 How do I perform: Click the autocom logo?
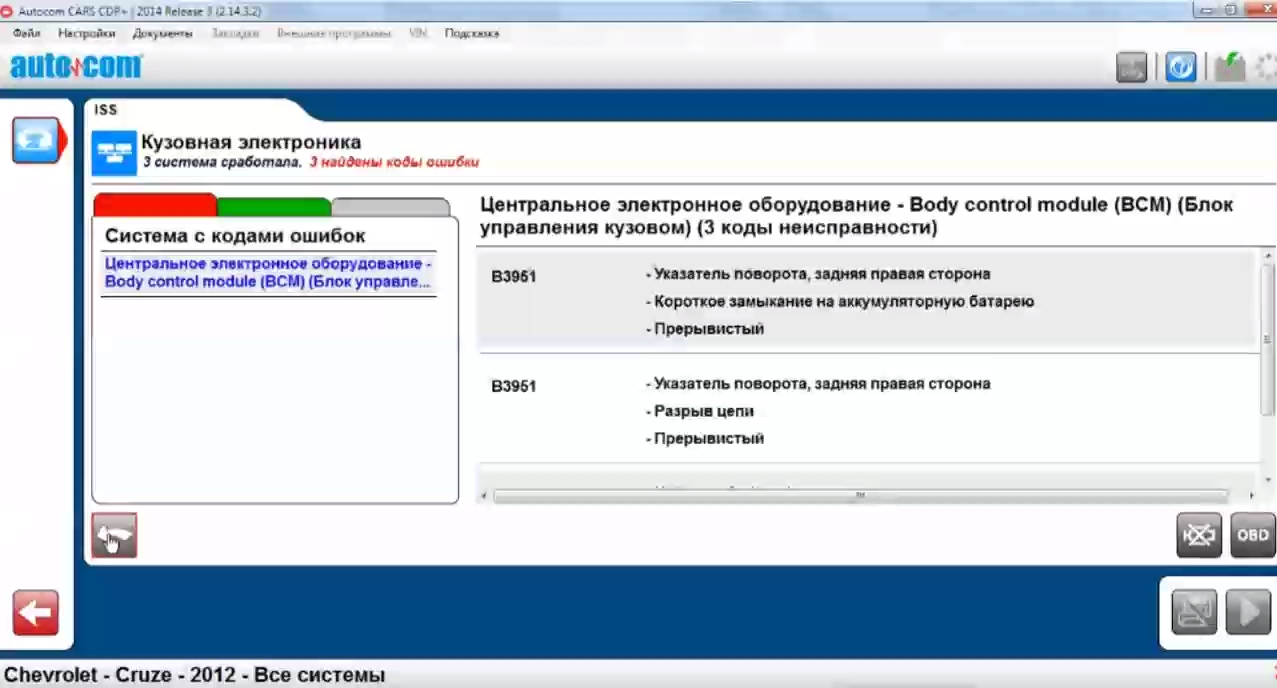point(76,67)
